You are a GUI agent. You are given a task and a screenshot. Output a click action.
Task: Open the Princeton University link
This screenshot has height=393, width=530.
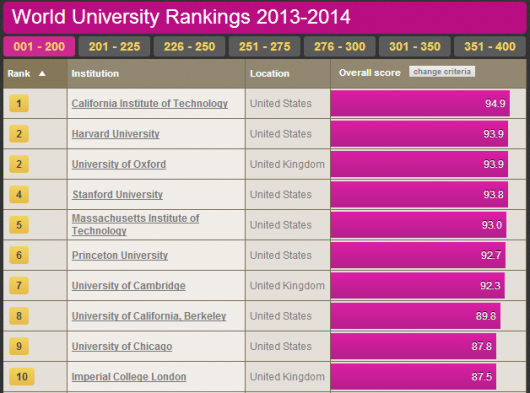point(120,255)
